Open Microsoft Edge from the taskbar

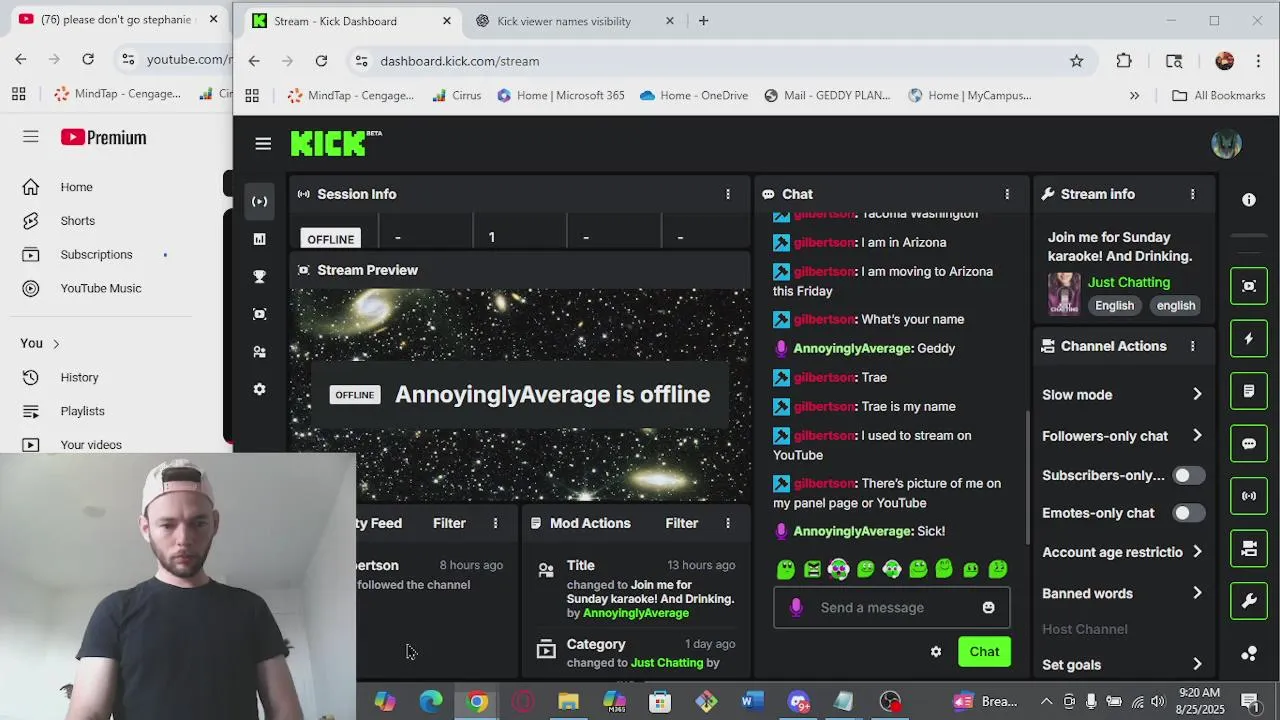pyautogui.click(x=431, y=701)
